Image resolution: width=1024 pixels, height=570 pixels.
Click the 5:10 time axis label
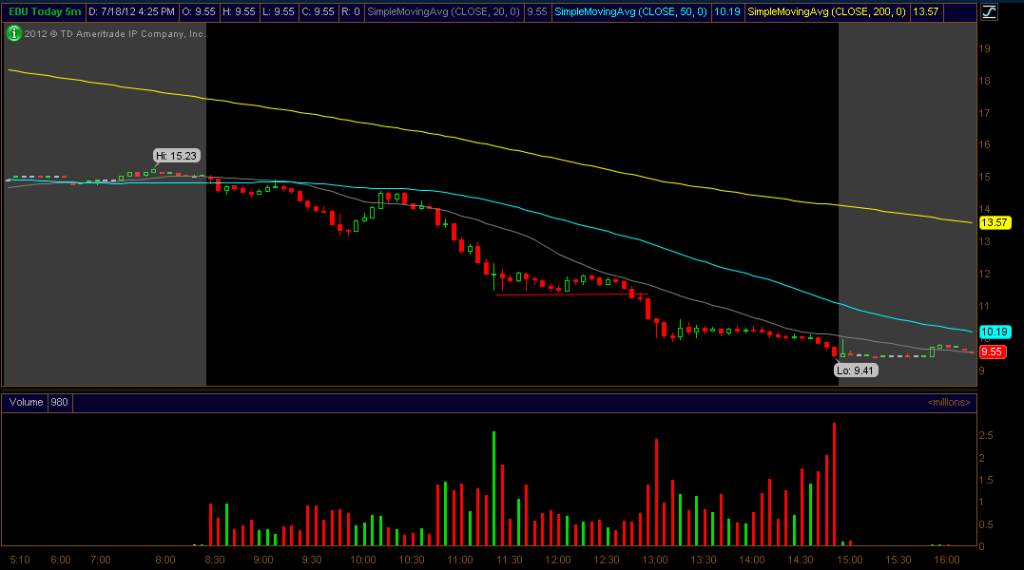[x=20, y=560]
